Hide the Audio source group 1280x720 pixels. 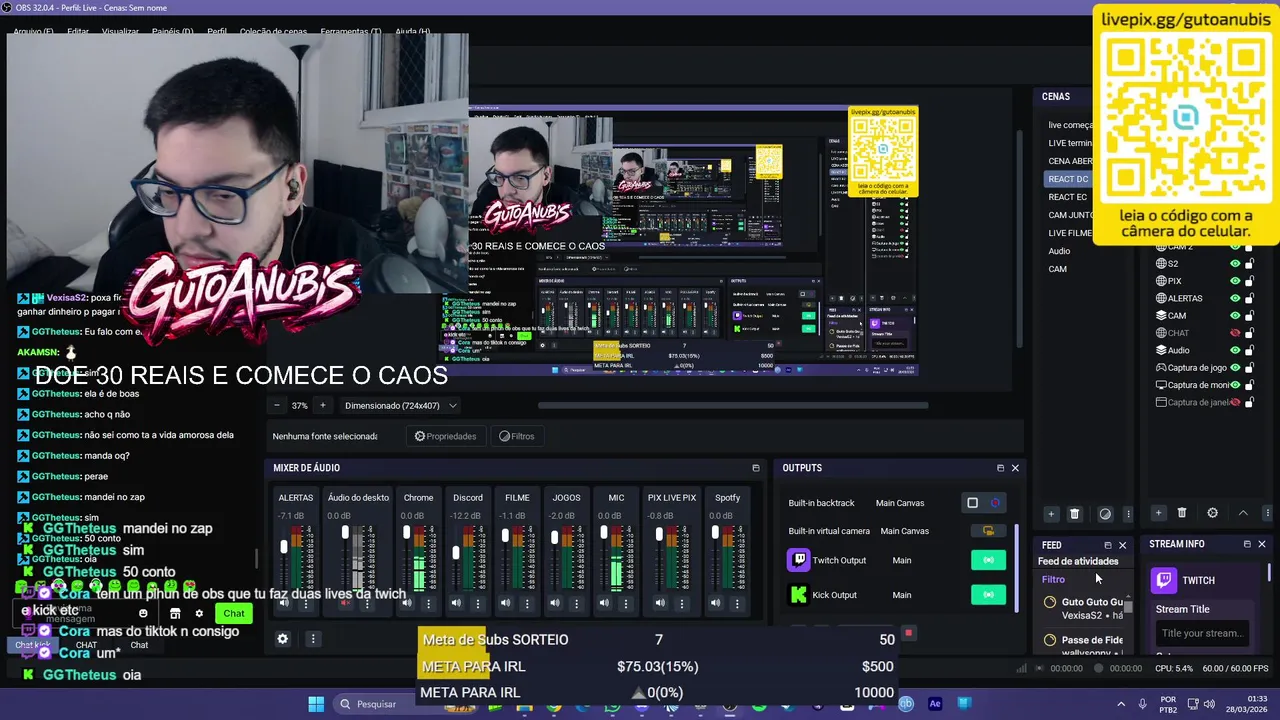point(1235,350)
